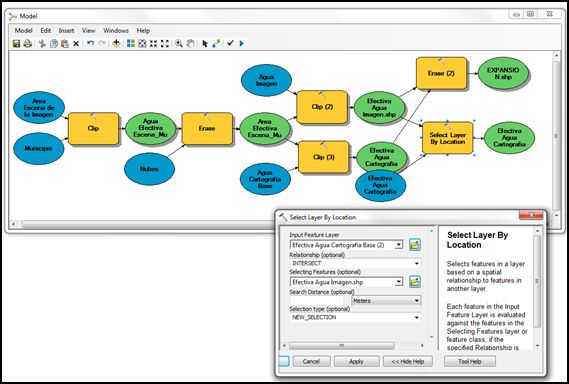Click the Apply button

[x=356, y=361]
